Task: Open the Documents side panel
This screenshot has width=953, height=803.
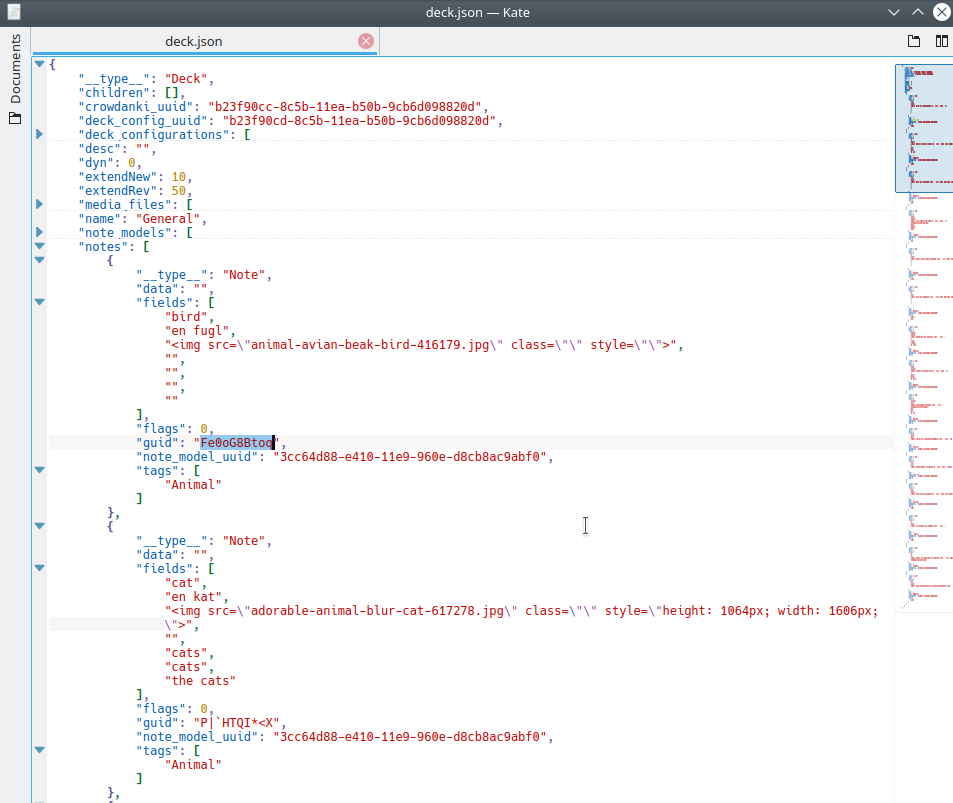Action: 15,69
